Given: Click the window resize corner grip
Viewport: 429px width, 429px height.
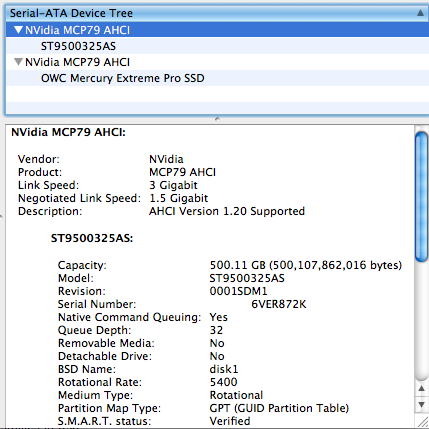Looking at the screenshot, I should [422, 422].
